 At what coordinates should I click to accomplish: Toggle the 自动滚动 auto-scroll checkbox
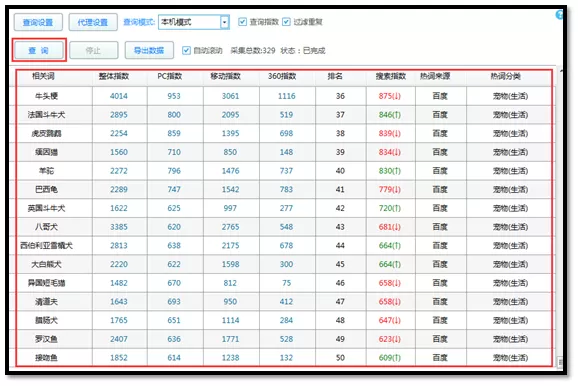coord(187,50)
